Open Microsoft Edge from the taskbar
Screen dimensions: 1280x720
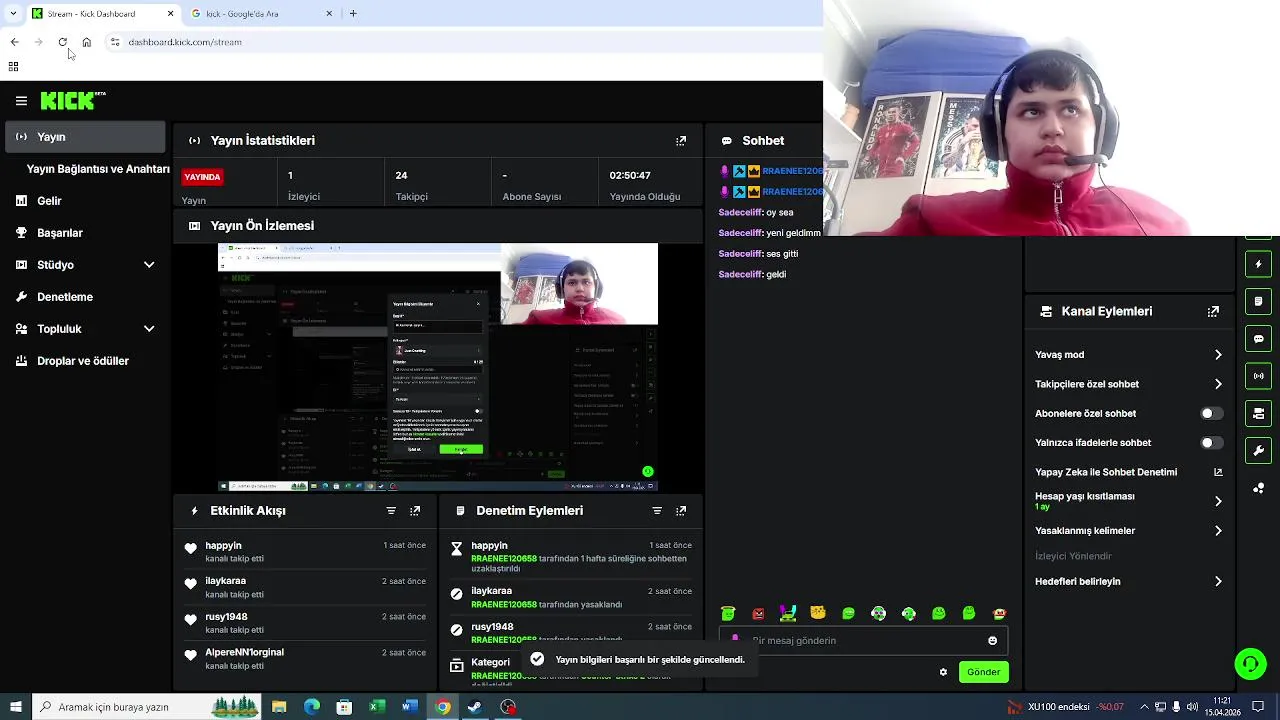pos(312,707)
